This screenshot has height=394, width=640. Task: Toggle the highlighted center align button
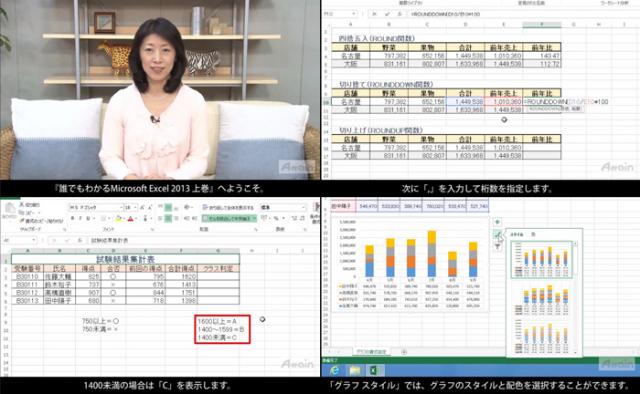pos(168,219)
